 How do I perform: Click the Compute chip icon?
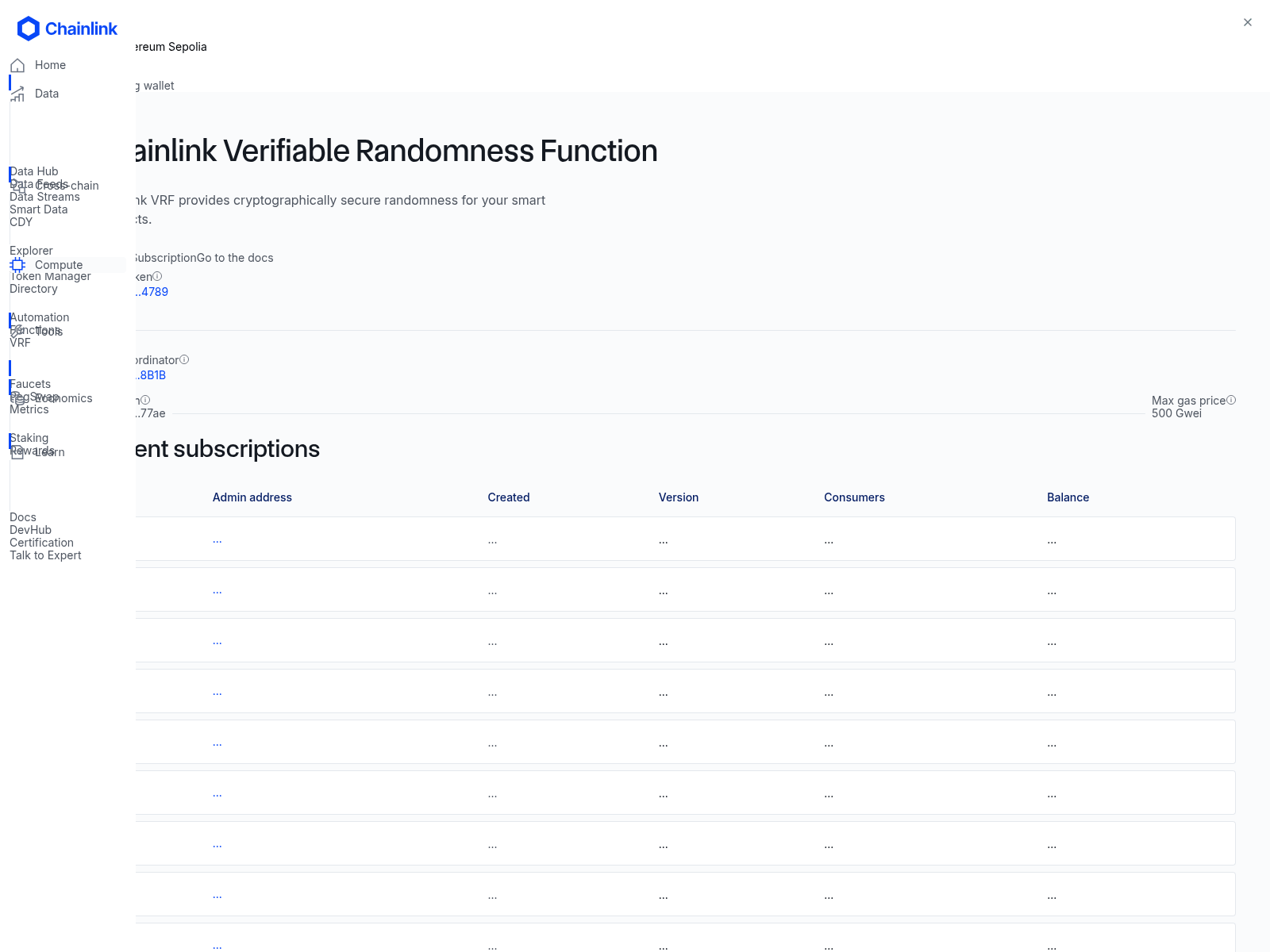coord(17,265)
